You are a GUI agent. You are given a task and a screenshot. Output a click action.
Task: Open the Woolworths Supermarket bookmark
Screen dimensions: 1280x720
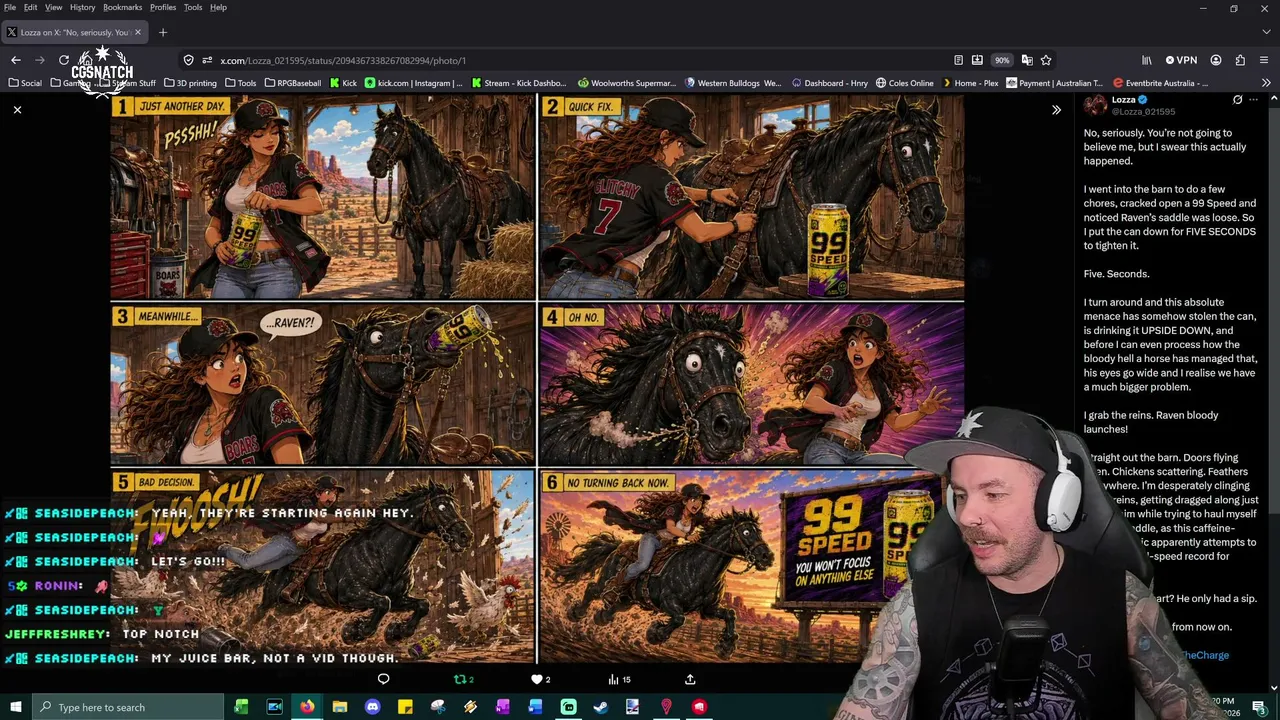[x=626, y=83]
